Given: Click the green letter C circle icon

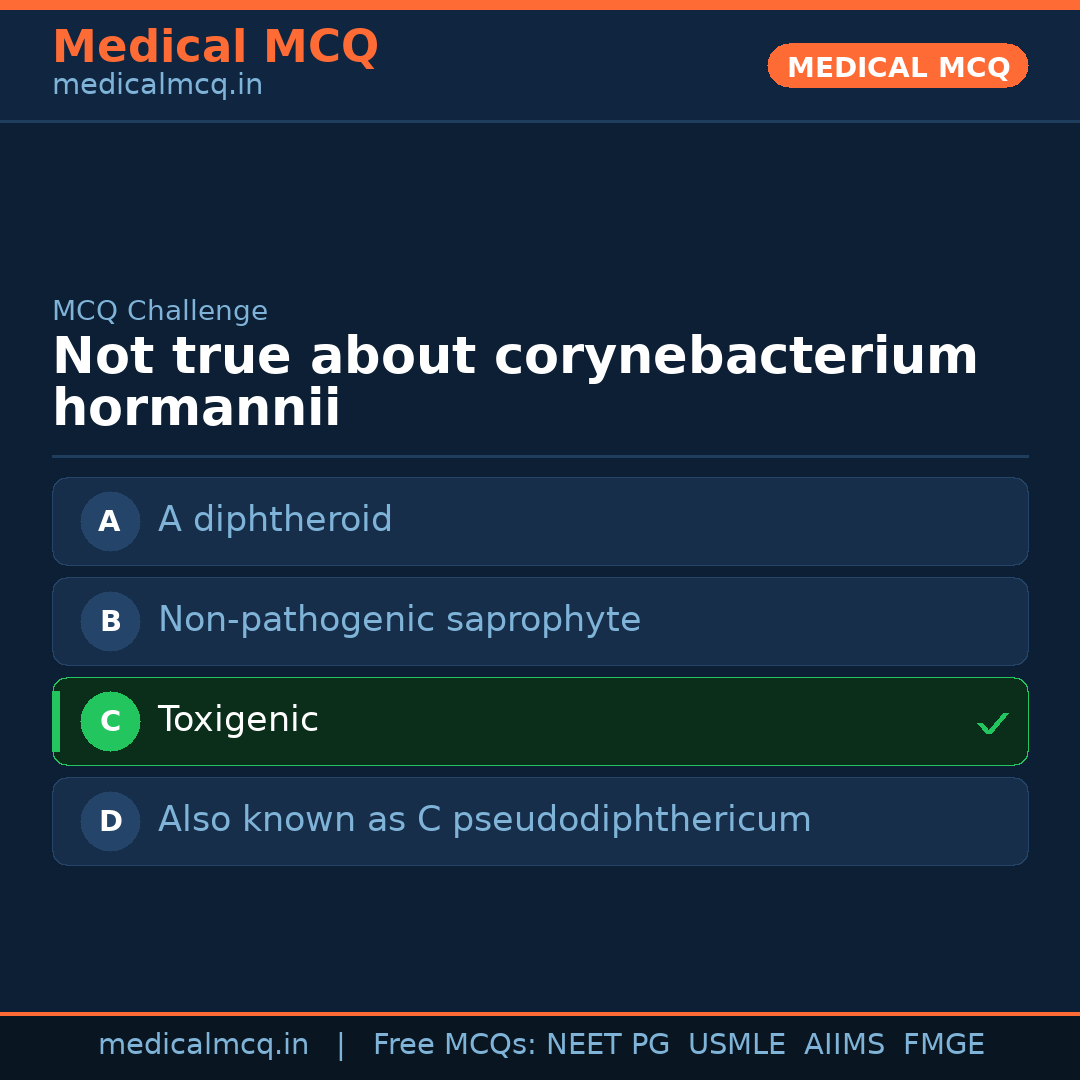Looking at the screenshot, I should point(110,721).
